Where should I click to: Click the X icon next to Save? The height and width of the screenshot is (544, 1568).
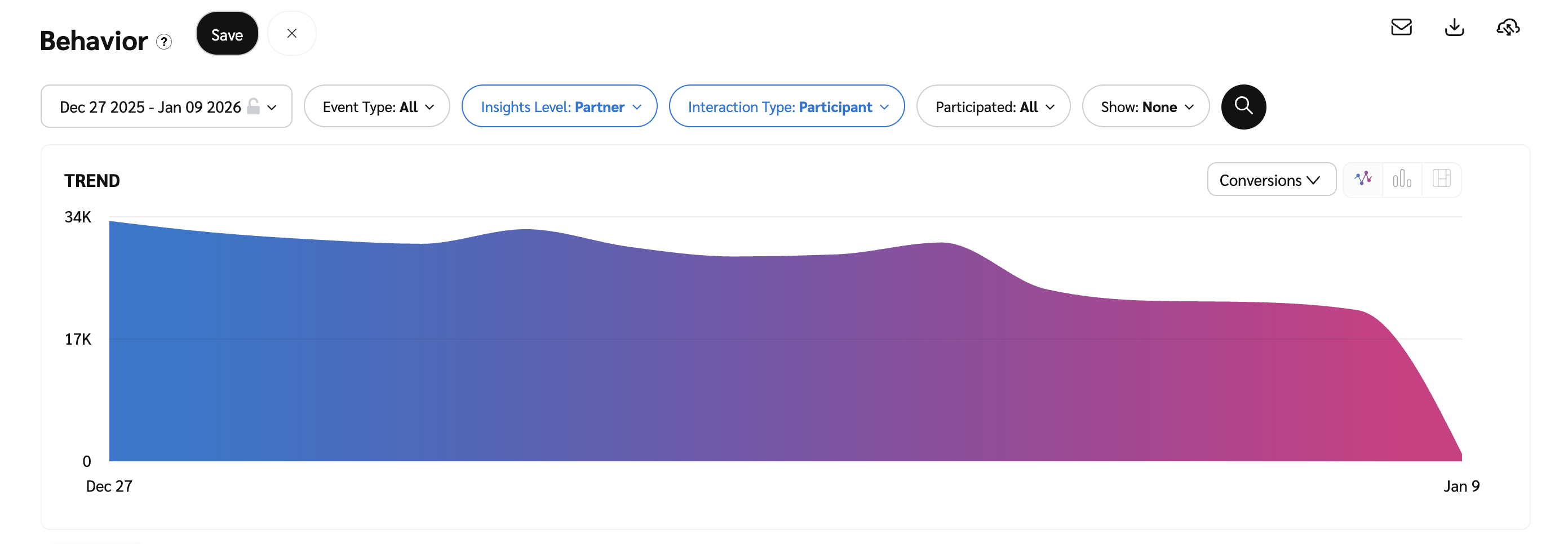[x=291, y=33]
